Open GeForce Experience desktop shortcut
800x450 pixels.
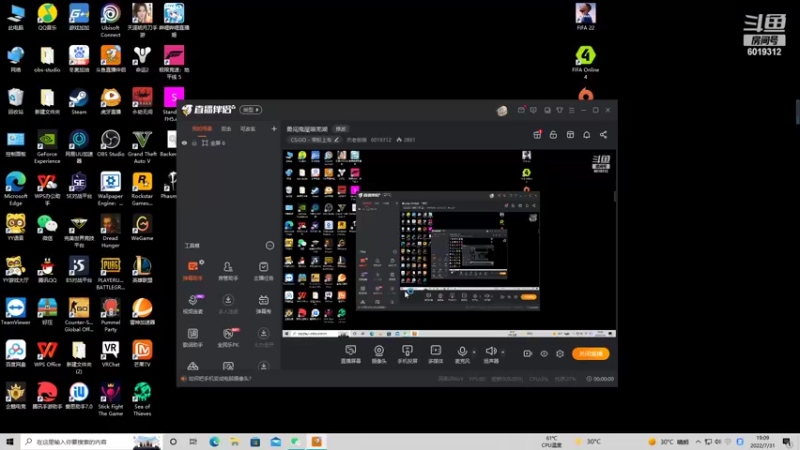47,147
